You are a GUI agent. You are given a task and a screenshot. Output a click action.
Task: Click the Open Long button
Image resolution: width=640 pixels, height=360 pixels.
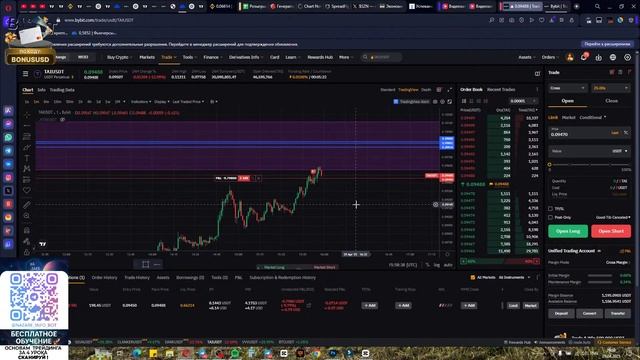tap(568, 231)
